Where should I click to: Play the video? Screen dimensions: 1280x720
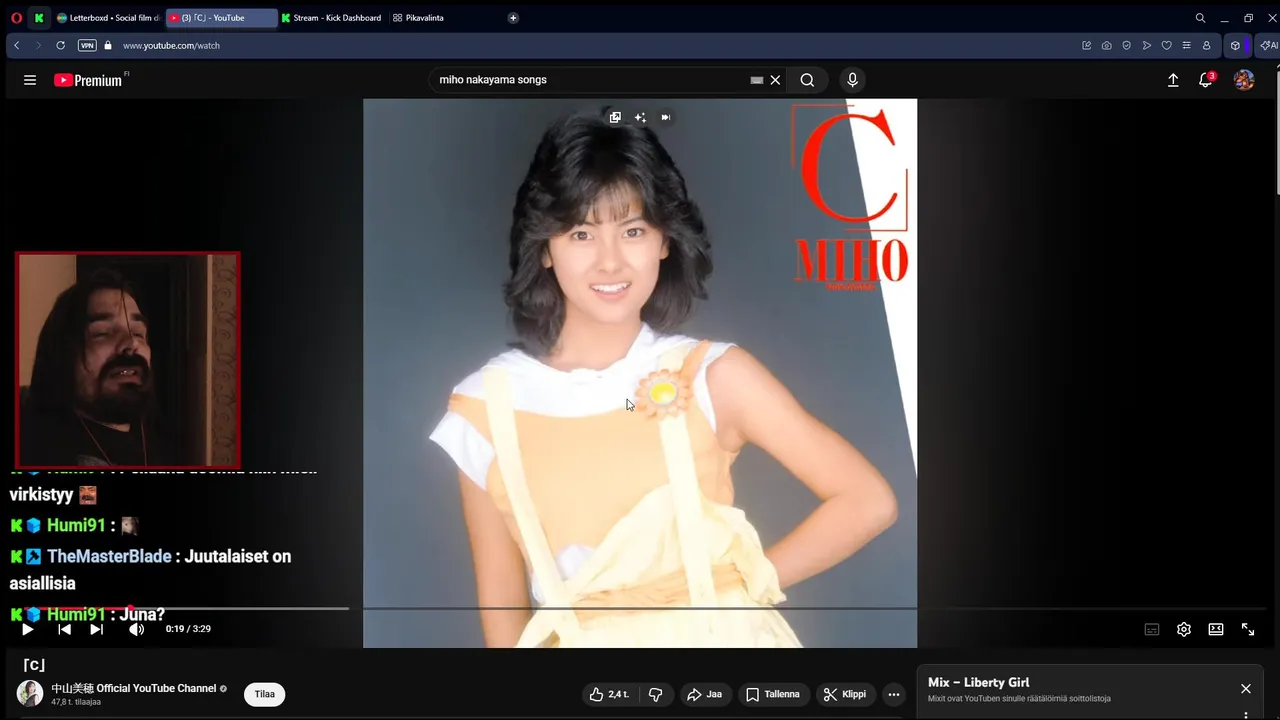[x=27, y=629]
